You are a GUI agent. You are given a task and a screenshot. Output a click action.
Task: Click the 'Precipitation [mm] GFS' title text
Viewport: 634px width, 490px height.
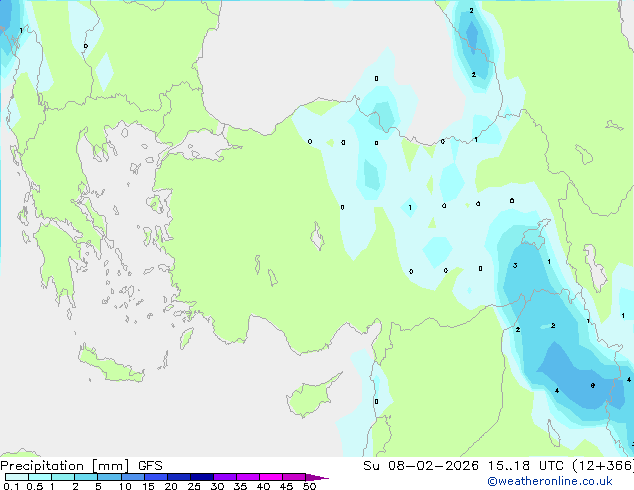[81, 466]
